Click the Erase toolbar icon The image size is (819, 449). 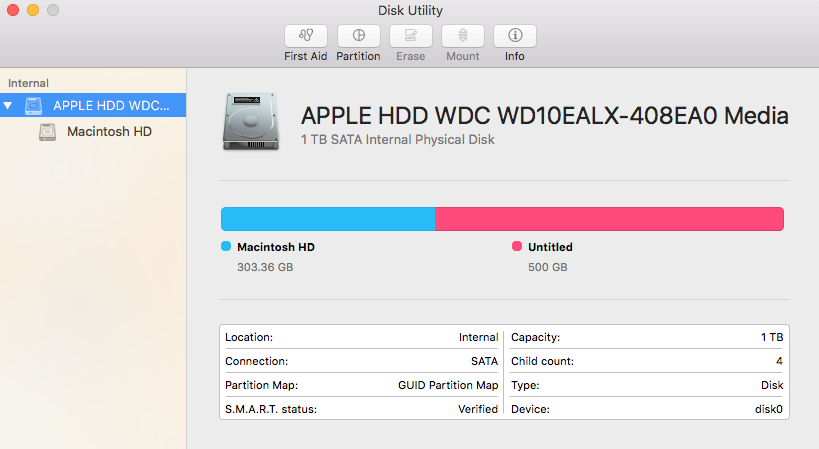(411, 36)
